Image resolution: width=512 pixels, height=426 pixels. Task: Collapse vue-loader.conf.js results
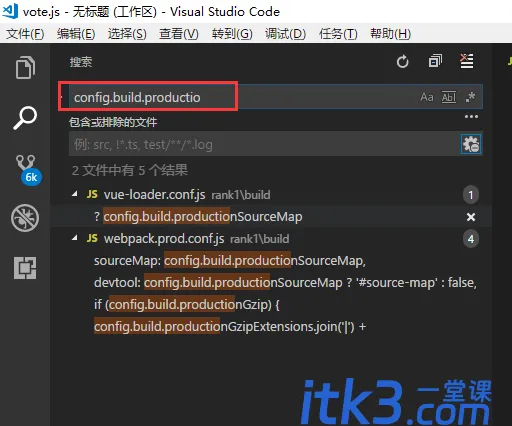coord(75,194)
